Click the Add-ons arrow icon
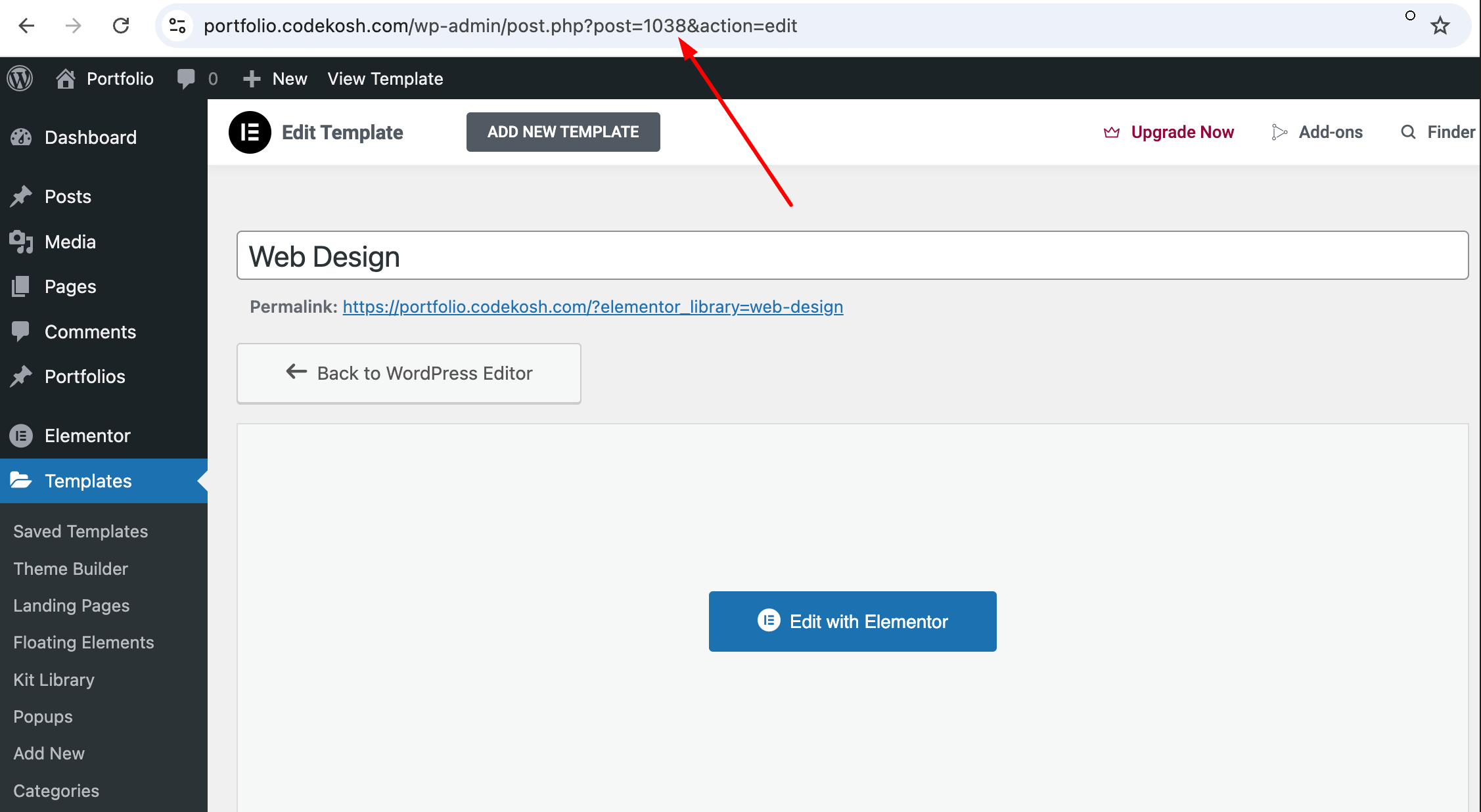 tap(1279, 132)
